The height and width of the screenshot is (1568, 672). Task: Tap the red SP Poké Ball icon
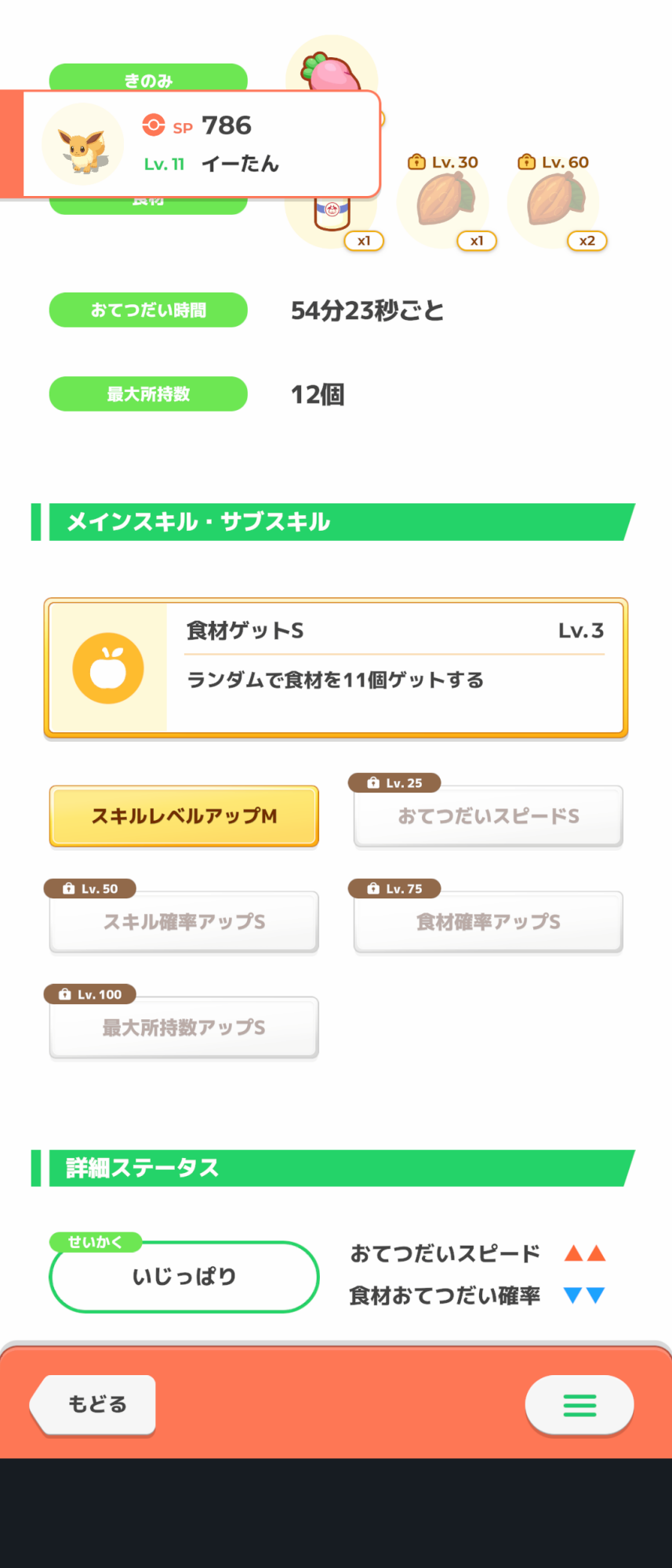154,125
